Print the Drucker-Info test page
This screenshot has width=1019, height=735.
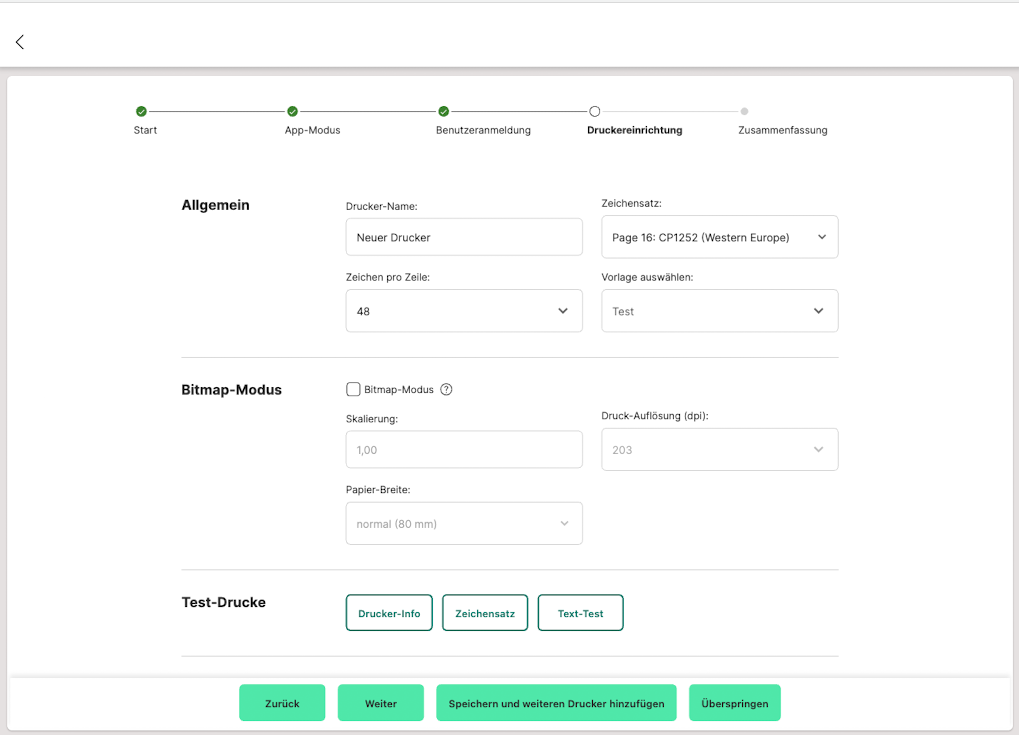coord(389,613)
